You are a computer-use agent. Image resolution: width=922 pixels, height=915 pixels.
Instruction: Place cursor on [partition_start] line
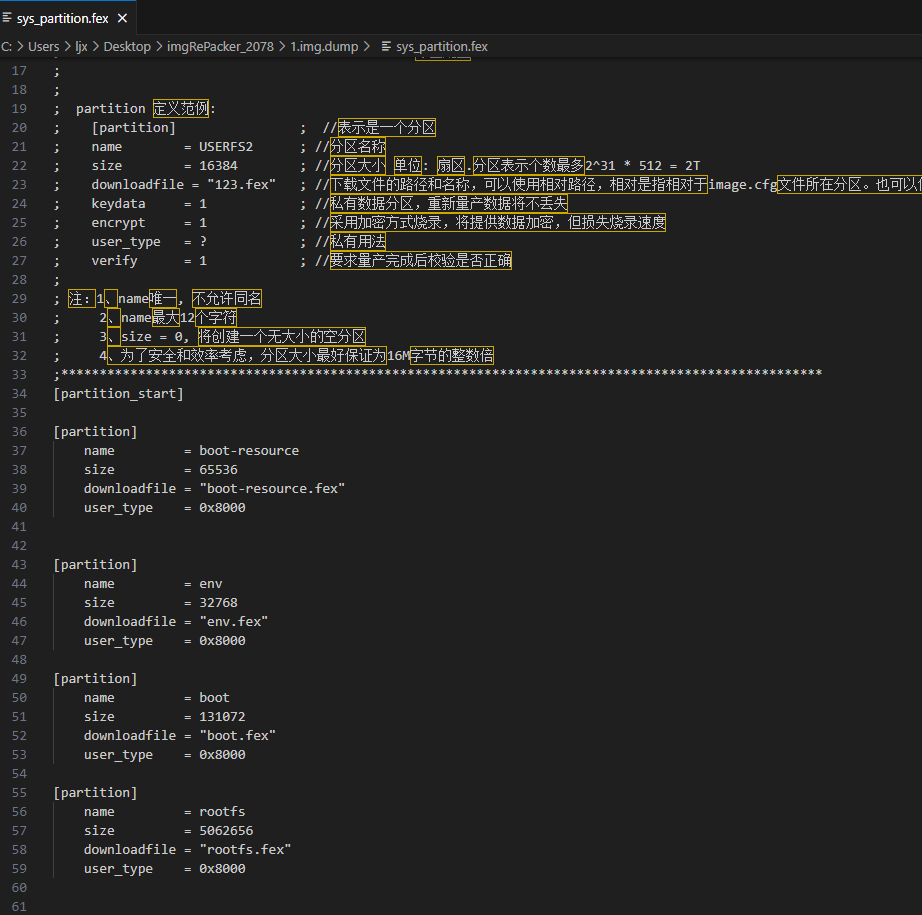[x=118, y=393]
